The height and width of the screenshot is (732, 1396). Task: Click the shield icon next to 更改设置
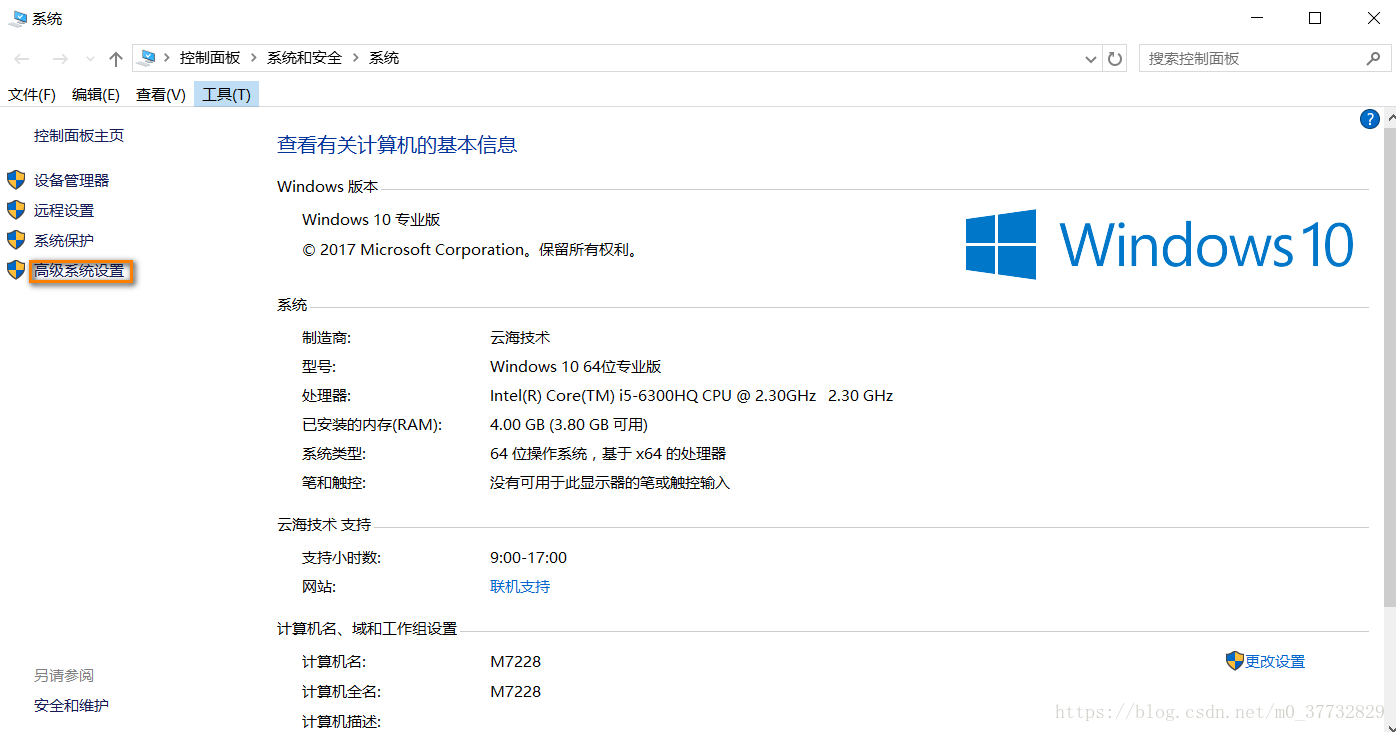click(x=1235, y=661)
